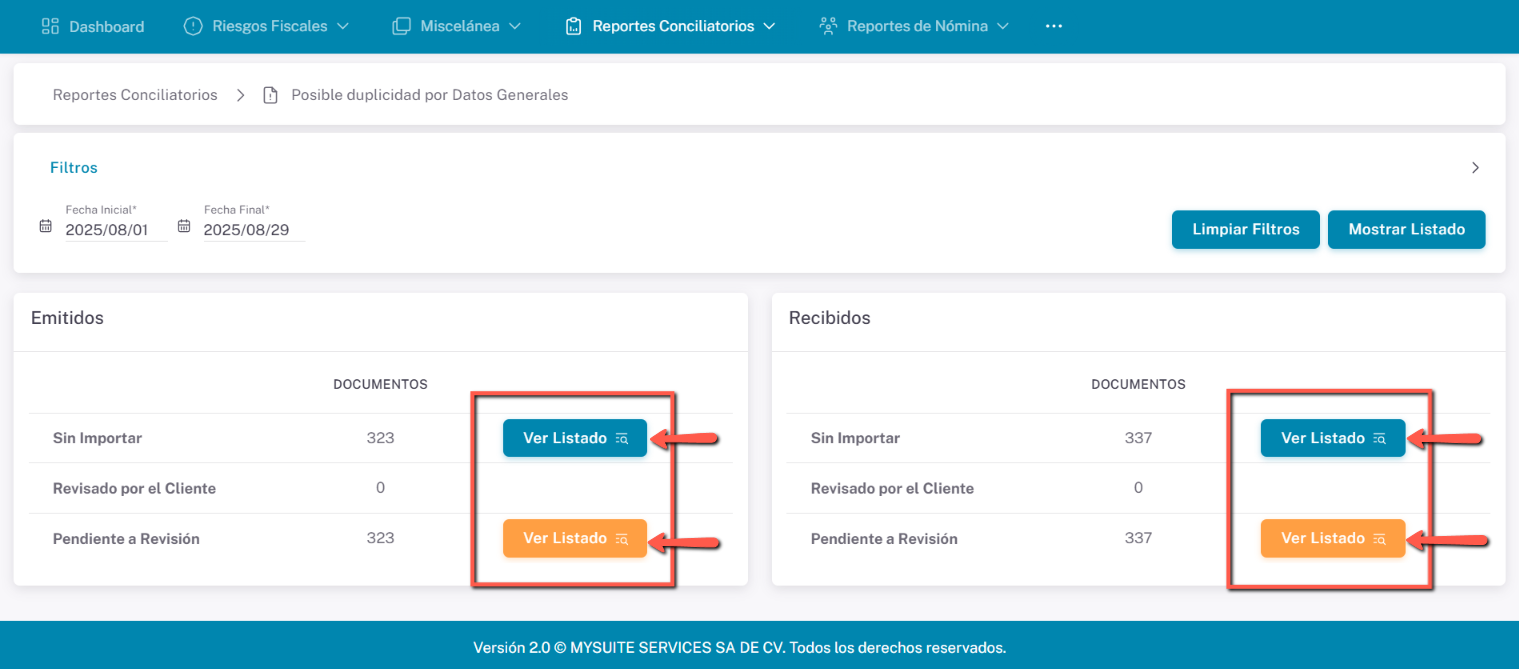Click the Miscelánea stacked pages icon
This screenshot has height=669, width=1519.
coord(401,26)
